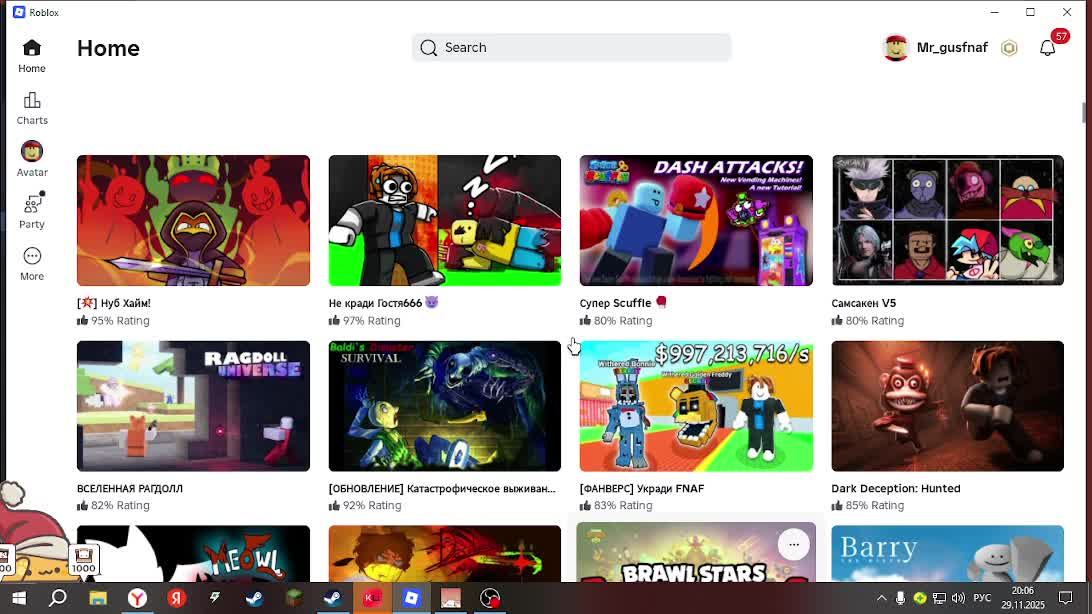1092x614 pixels.
Task: Click the search magnifier icon
Action: [x=428, y=48]
